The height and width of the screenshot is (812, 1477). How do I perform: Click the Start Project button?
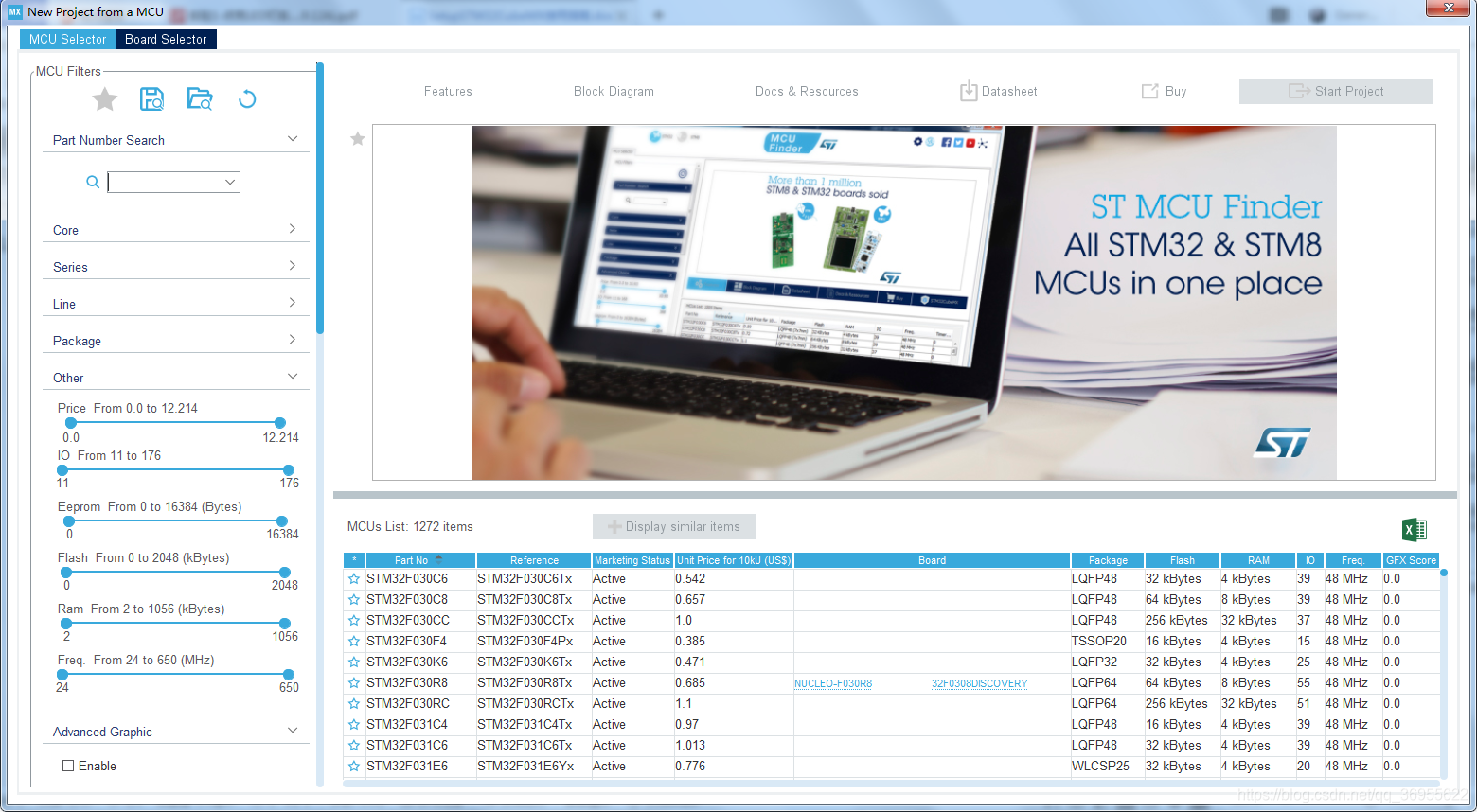[x=1336, y=91]
